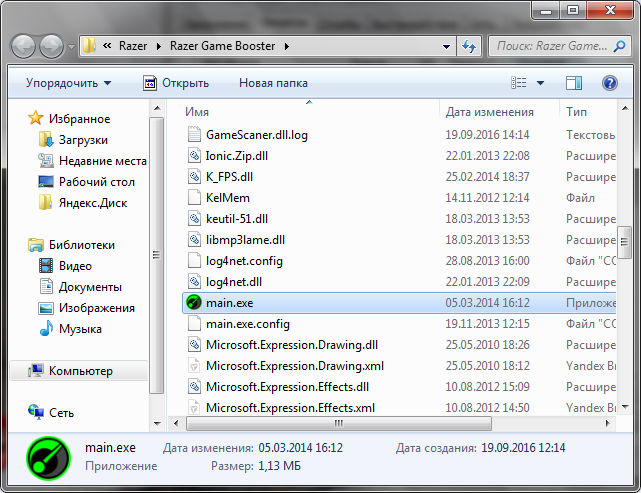641x493 pixels.
Task: Select the Ionic.Zip.dll file icon
Action: (x=194, y=156)
